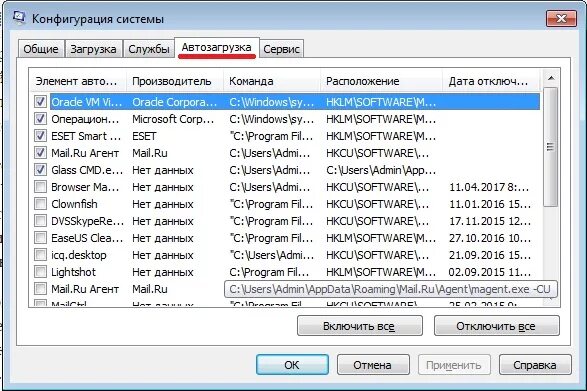Enable the Clownfish startup checkbox
This screenshot has width=587, height=391.
40,204
